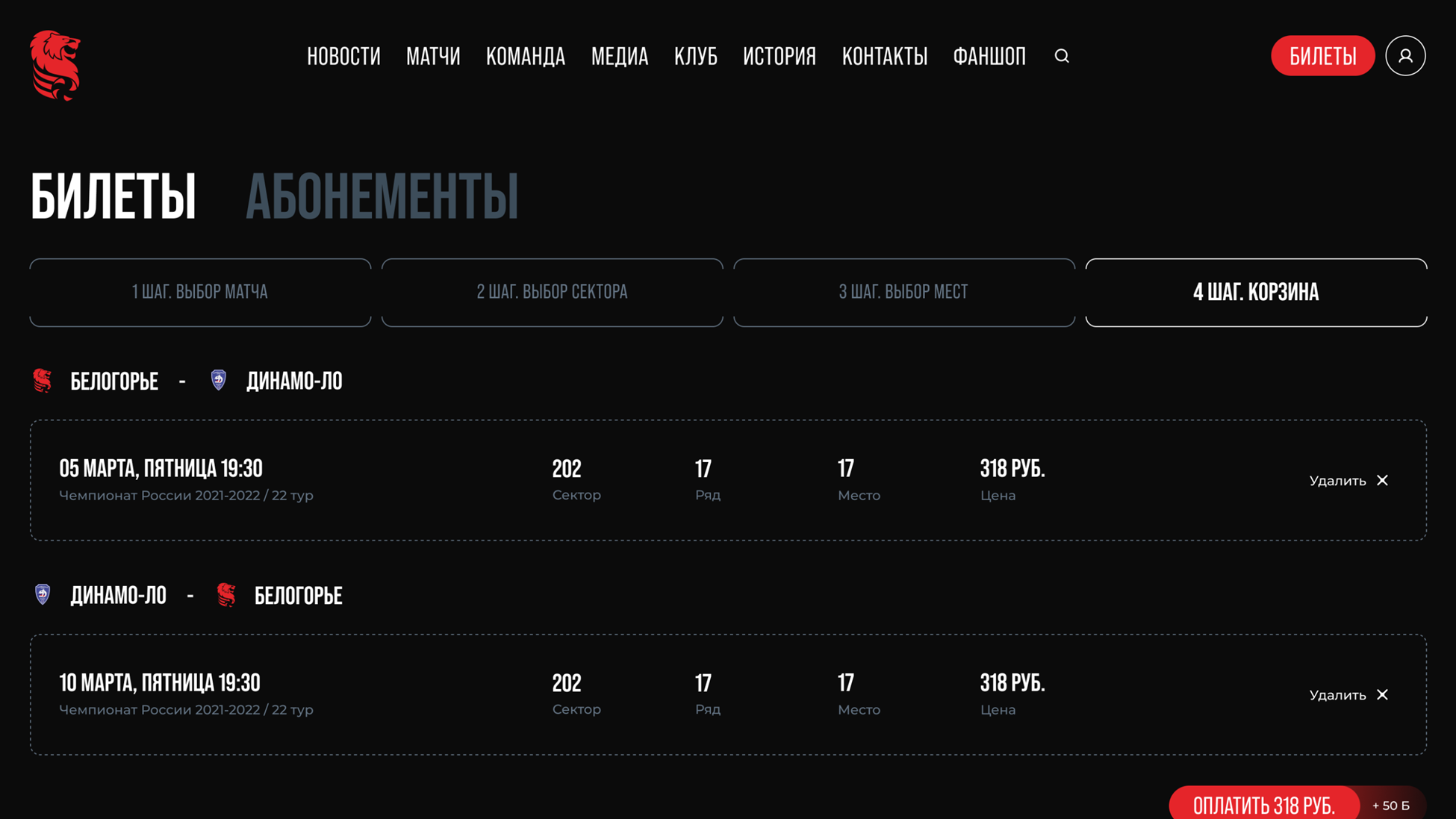Open the Контакты menu link
Screen dimensions: 1456x819
click(x=885, y=56)
